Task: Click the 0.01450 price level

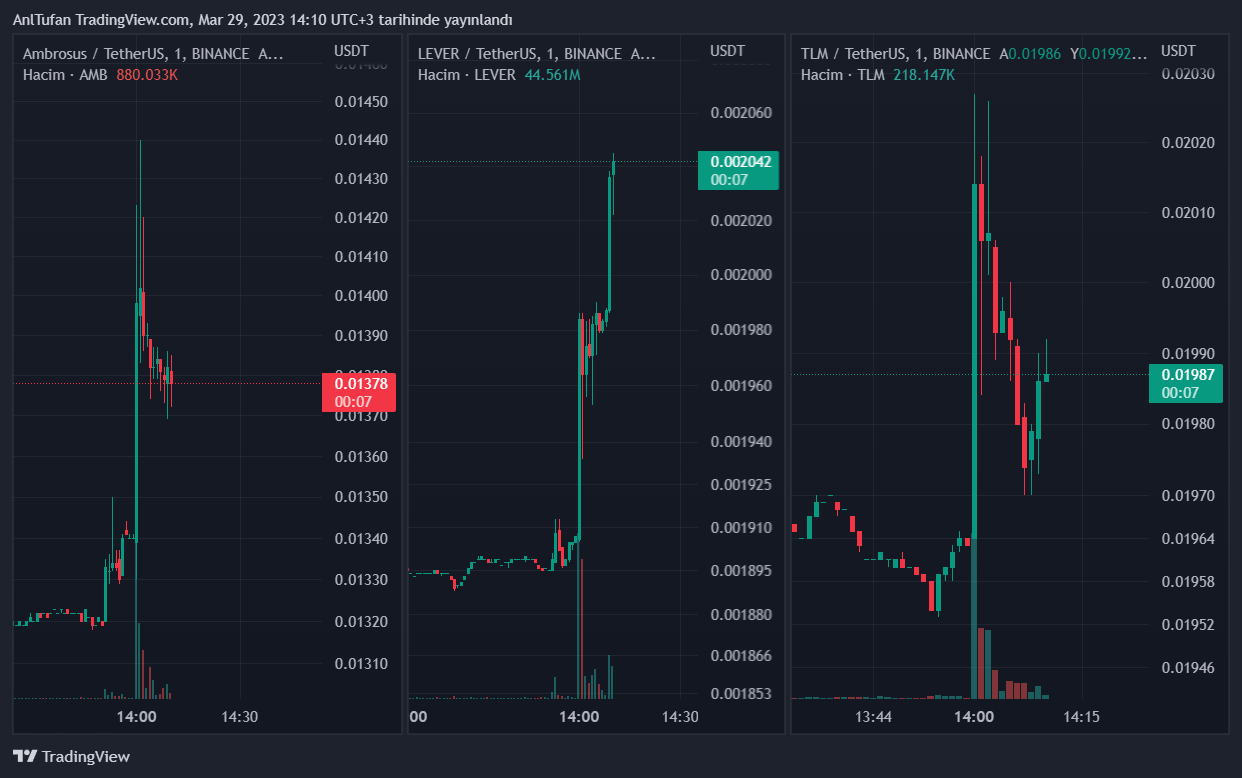Action: pos(361,102)
